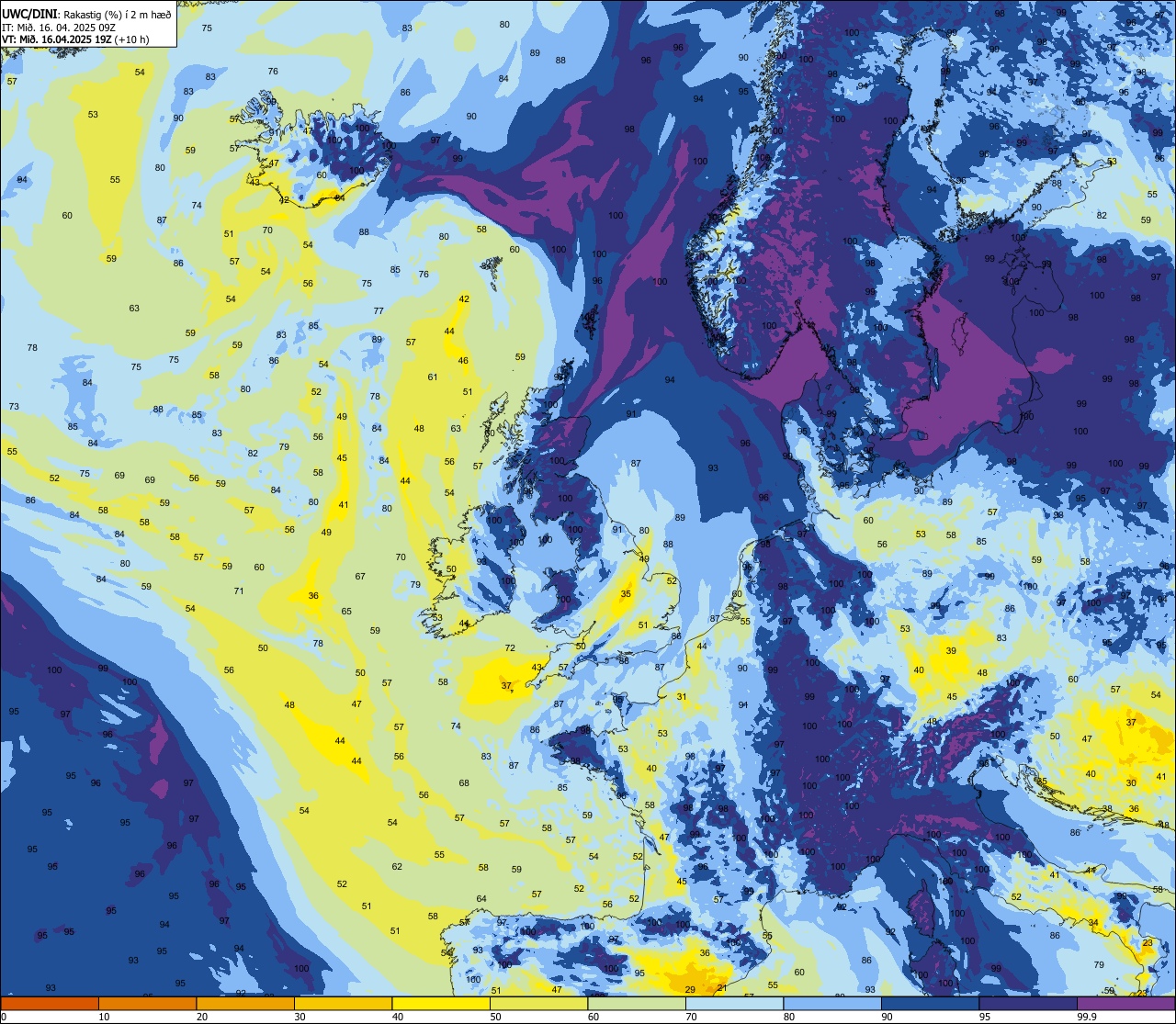This screenshot has height=1024, width=1176.
Task: Click the legend label "30"
Action: click(x=300, y=1017)
